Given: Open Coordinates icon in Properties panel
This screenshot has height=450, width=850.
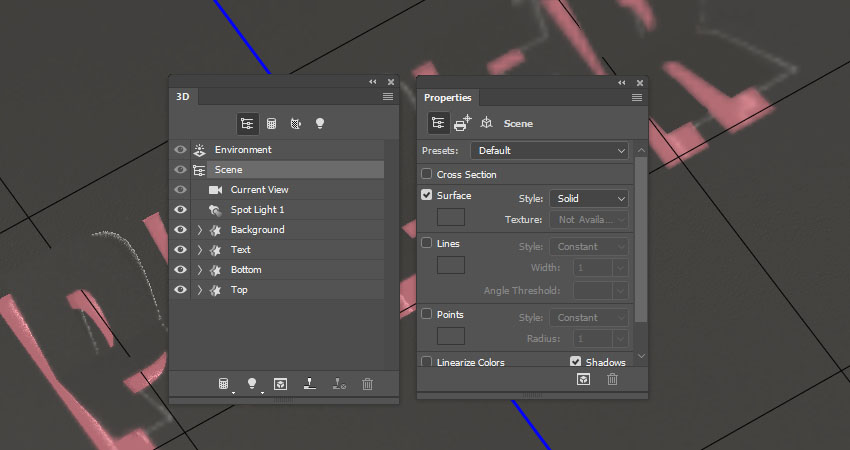Looking at the screenshot, I should 486,124.
